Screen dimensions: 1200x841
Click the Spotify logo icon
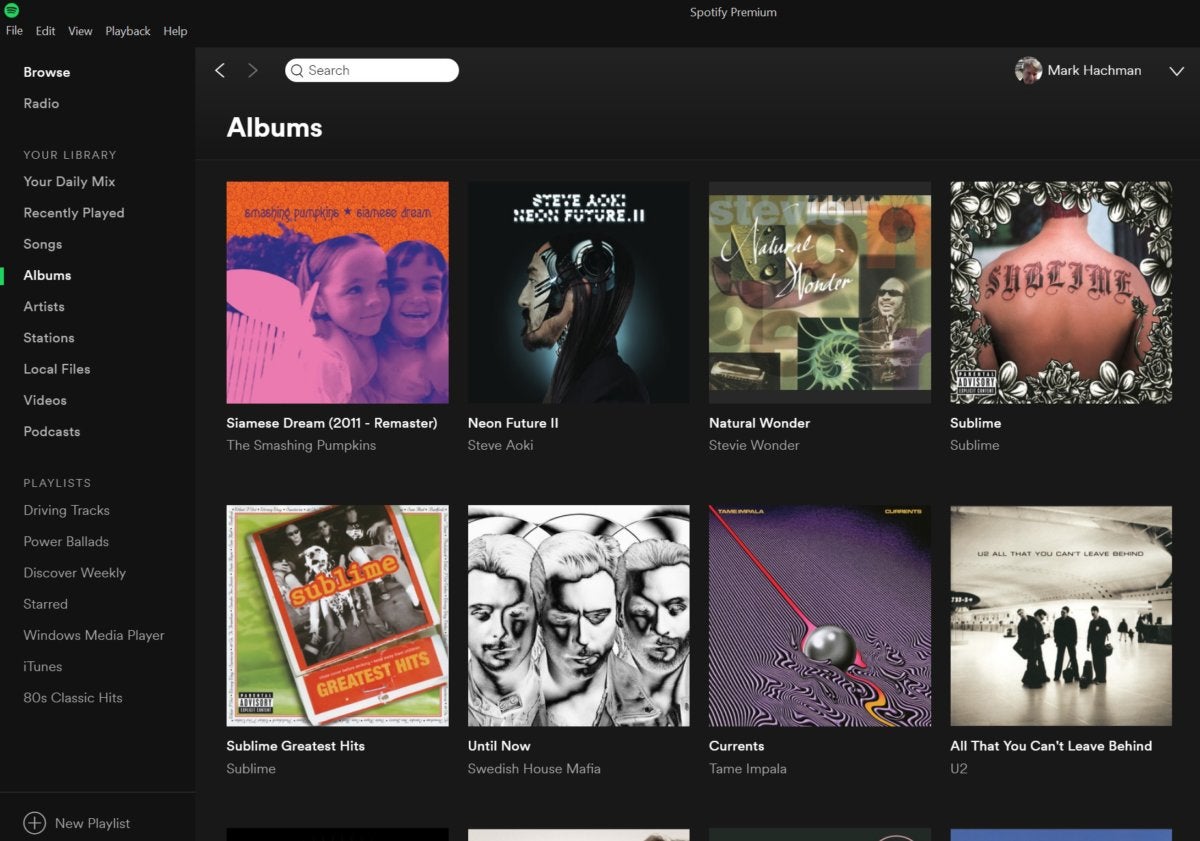(12, 11)
